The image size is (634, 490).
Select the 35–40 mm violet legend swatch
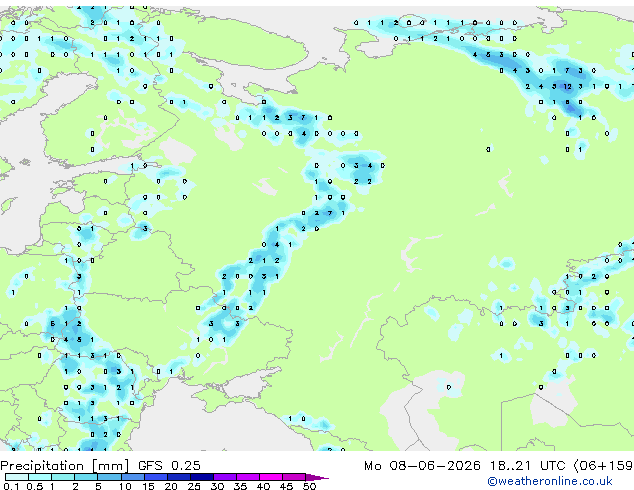(x=247, y=477)
